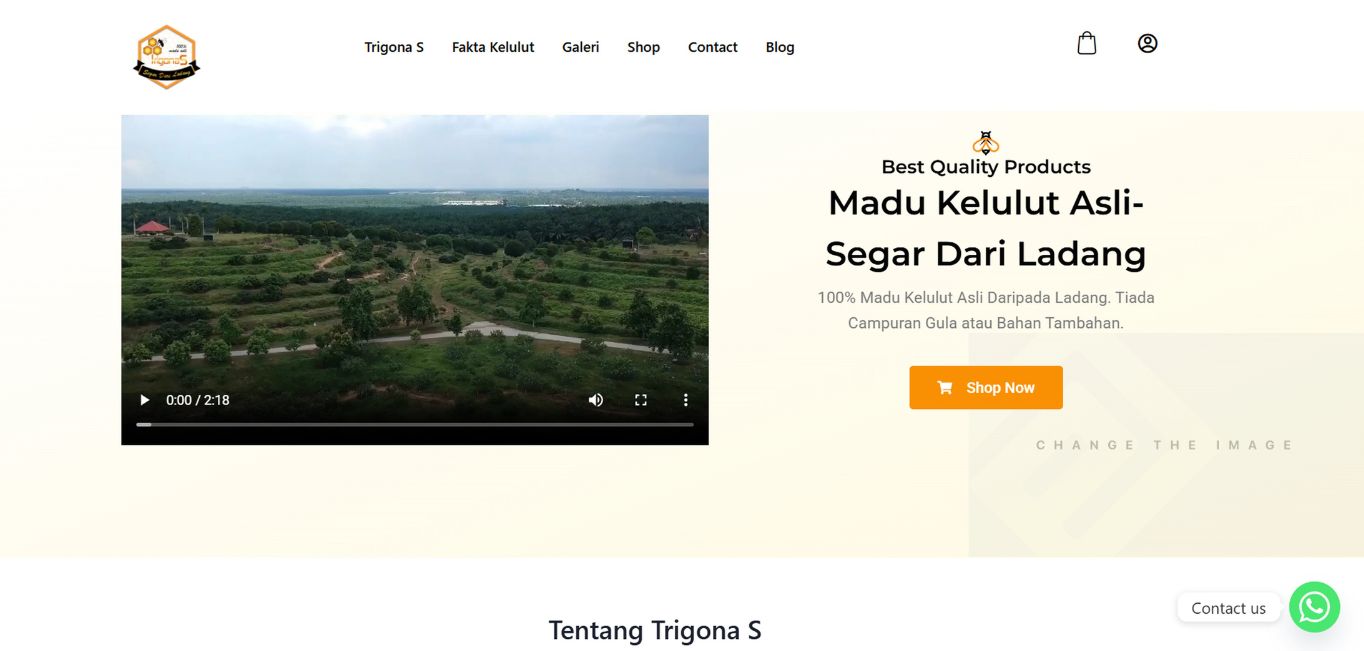The width and height of the screenshot is (1364, 651).
Task: Open the video's three-dot options menu
Action: tap(686, 400)
